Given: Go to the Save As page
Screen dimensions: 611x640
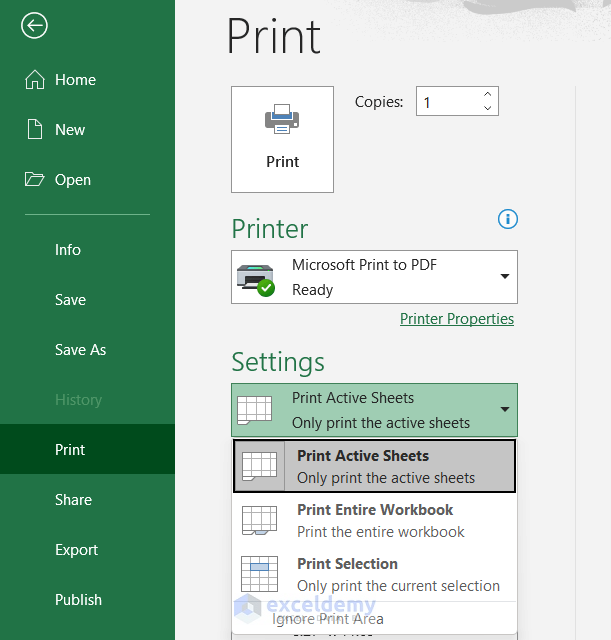Looking at the screenshot, I should tap(80, 350).
